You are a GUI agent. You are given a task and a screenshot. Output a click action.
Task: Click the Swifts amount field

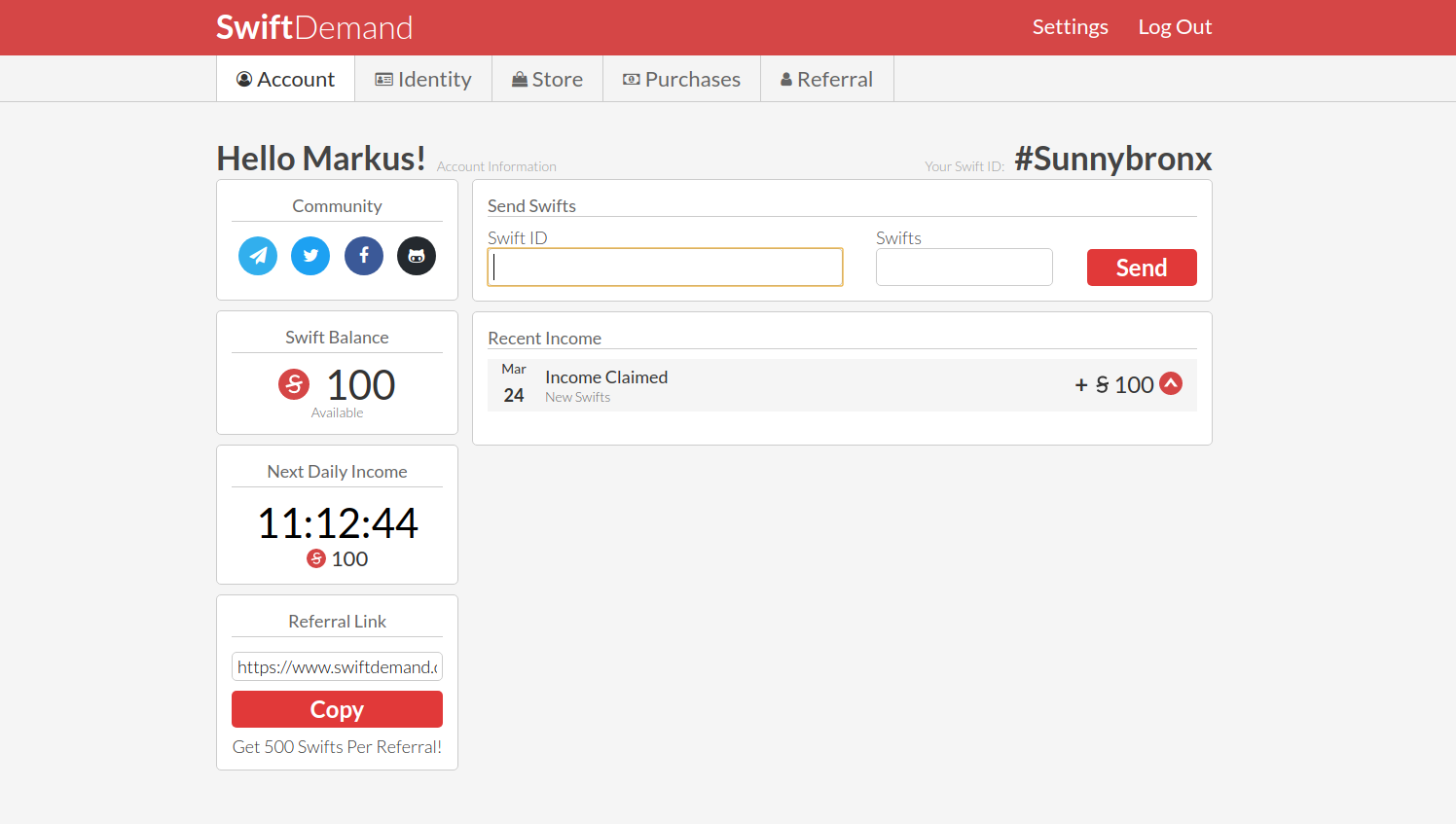coord(964,268)
